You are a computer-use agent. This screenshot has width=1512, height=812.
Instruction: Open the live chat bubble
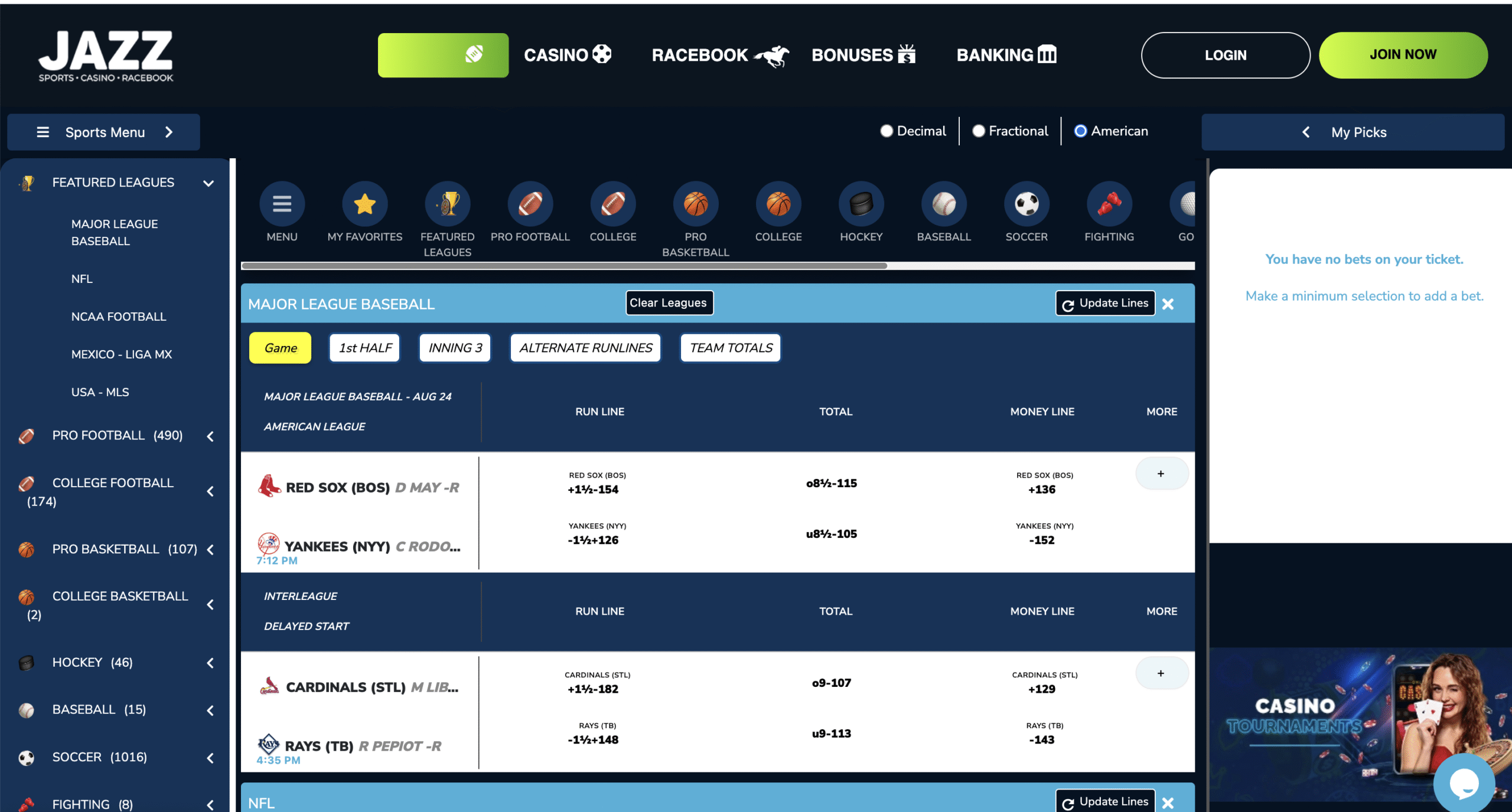[x=1464, y=783]
